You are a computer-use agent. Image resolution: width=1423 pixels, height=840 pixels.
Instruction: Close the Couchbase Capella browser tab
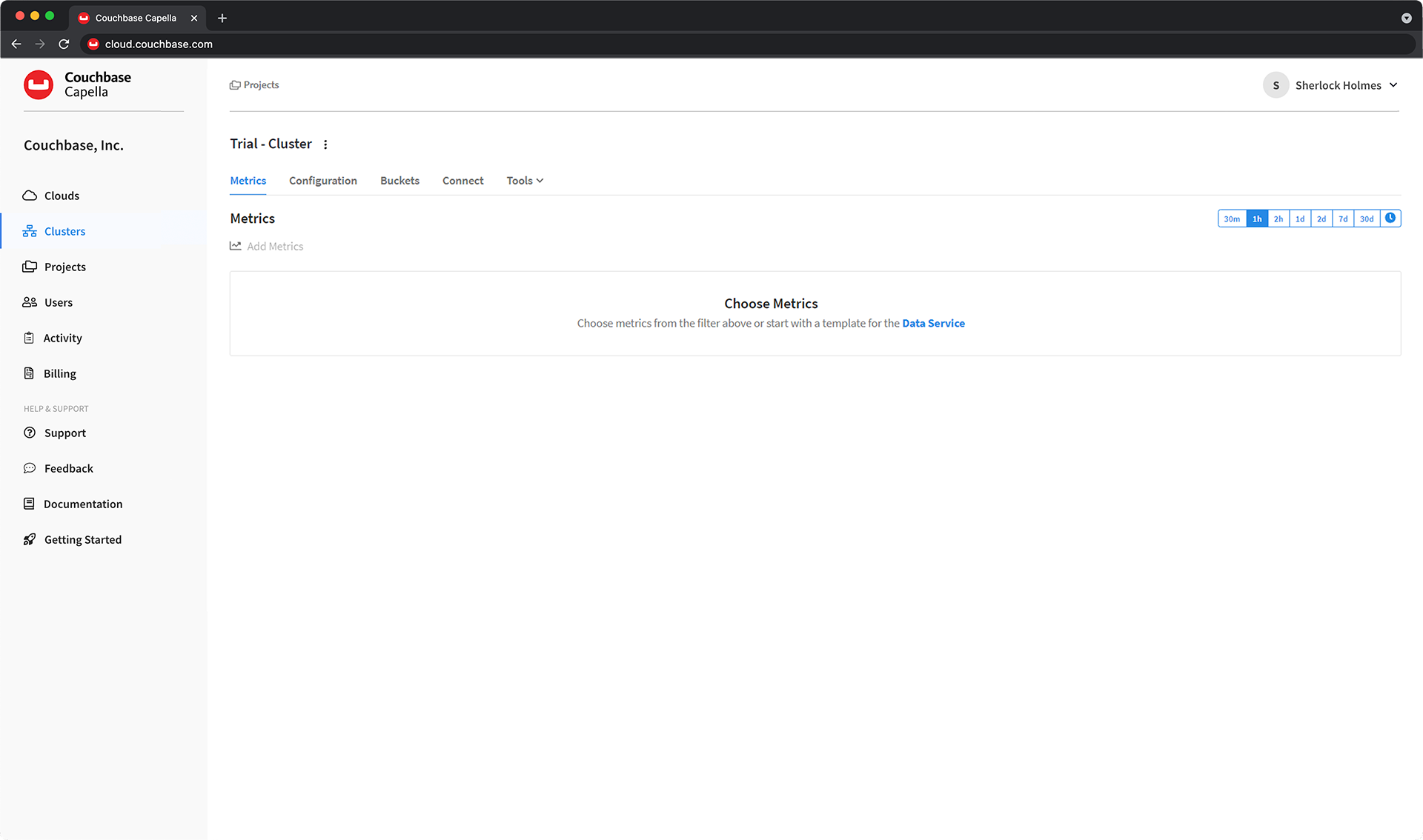(x=194, y=18)
